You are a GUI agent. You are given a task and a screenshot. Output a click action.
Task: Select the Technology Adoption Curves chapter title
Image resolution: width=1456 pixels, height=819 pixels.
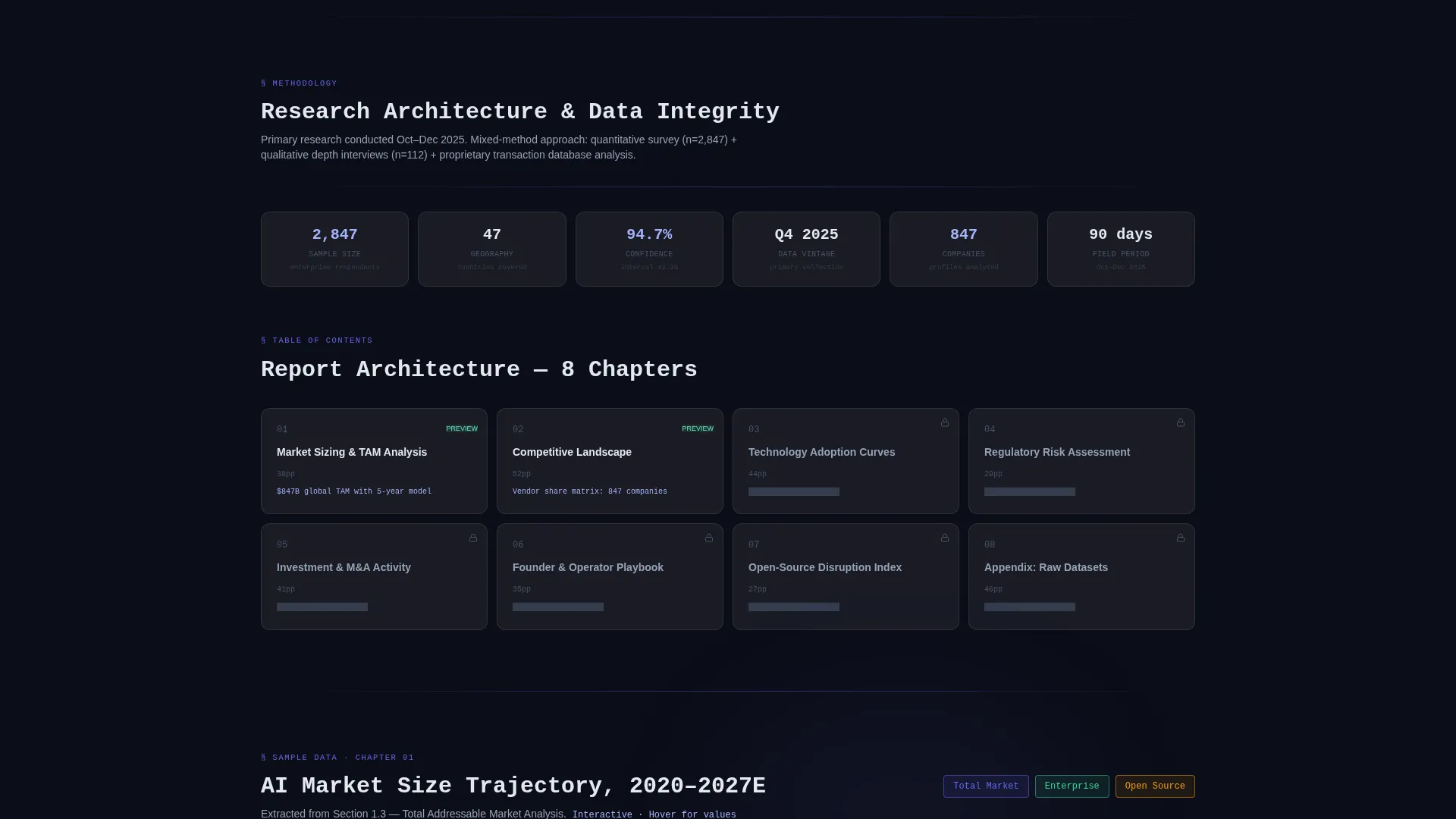click(821, 452)
